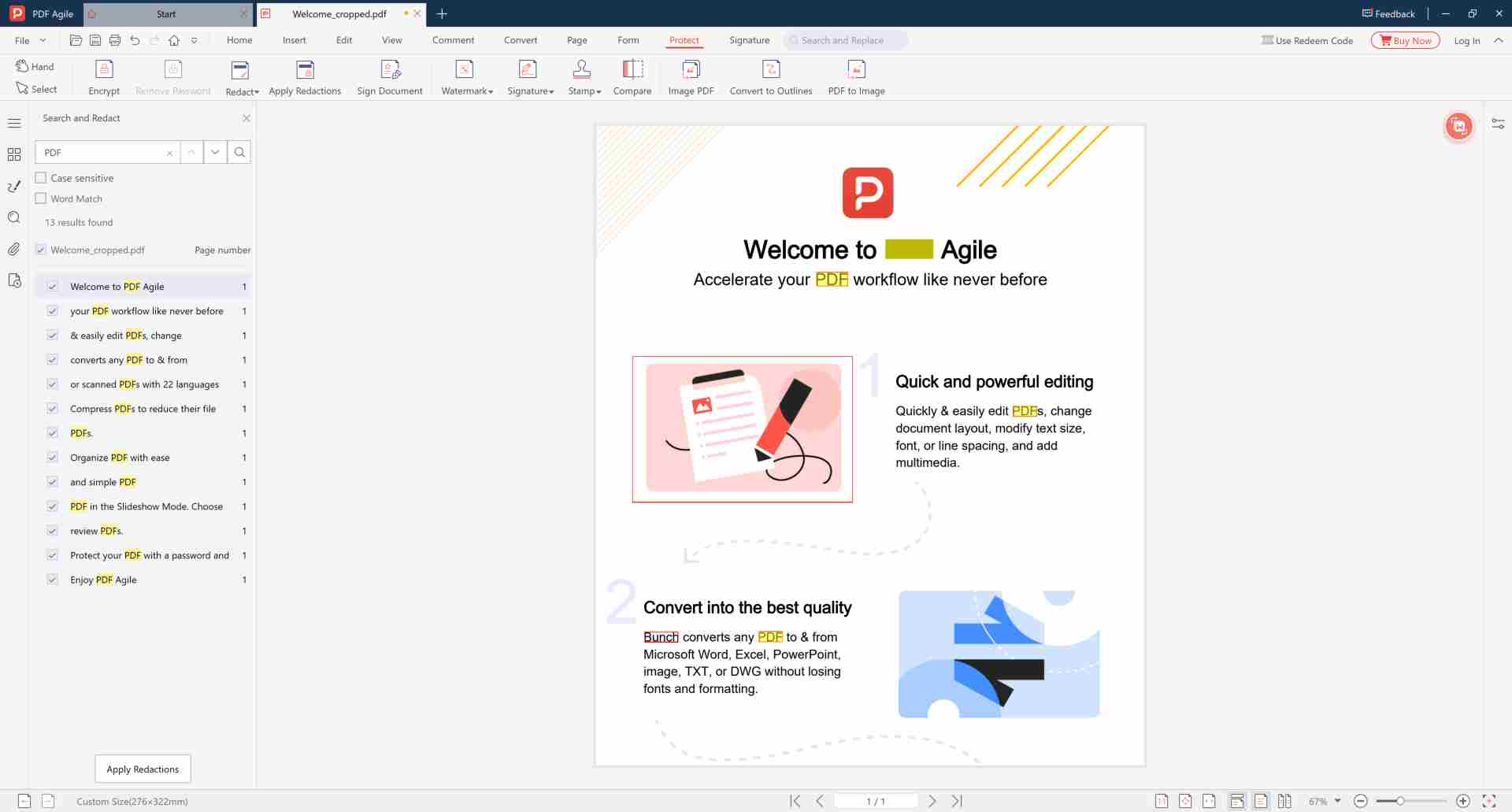Enable the Word Match option

point(41,198)
